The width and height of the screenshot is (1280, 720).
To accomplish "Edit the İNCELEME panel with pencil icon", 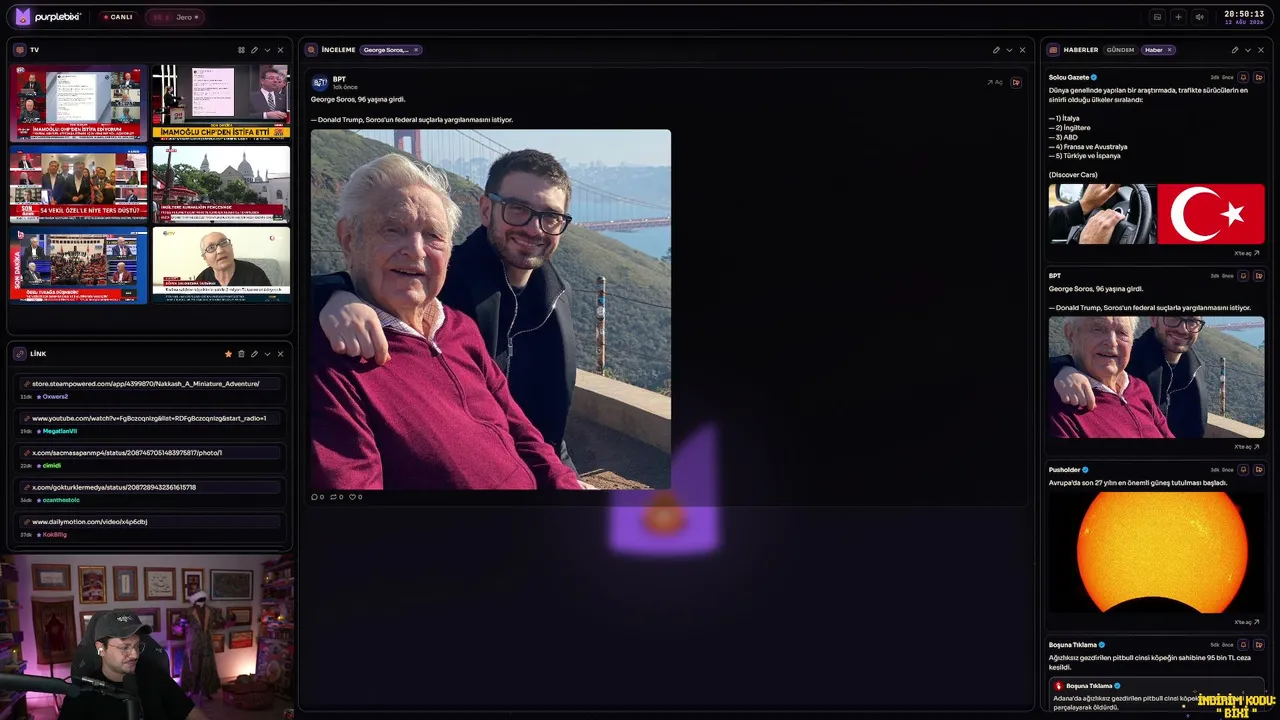I will tap(996, 50).
